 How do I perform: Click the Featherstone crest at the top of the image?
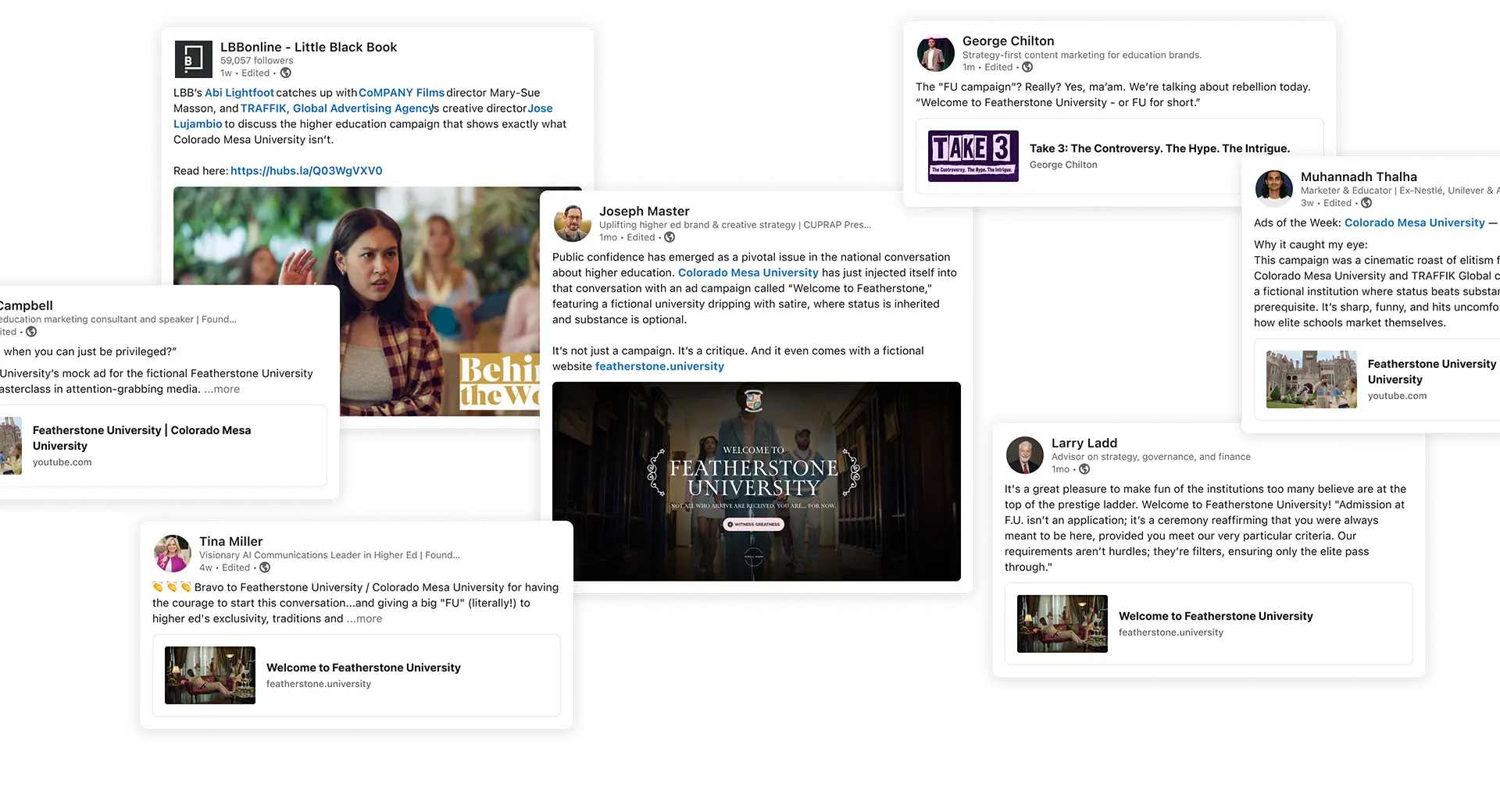point(753,401)
